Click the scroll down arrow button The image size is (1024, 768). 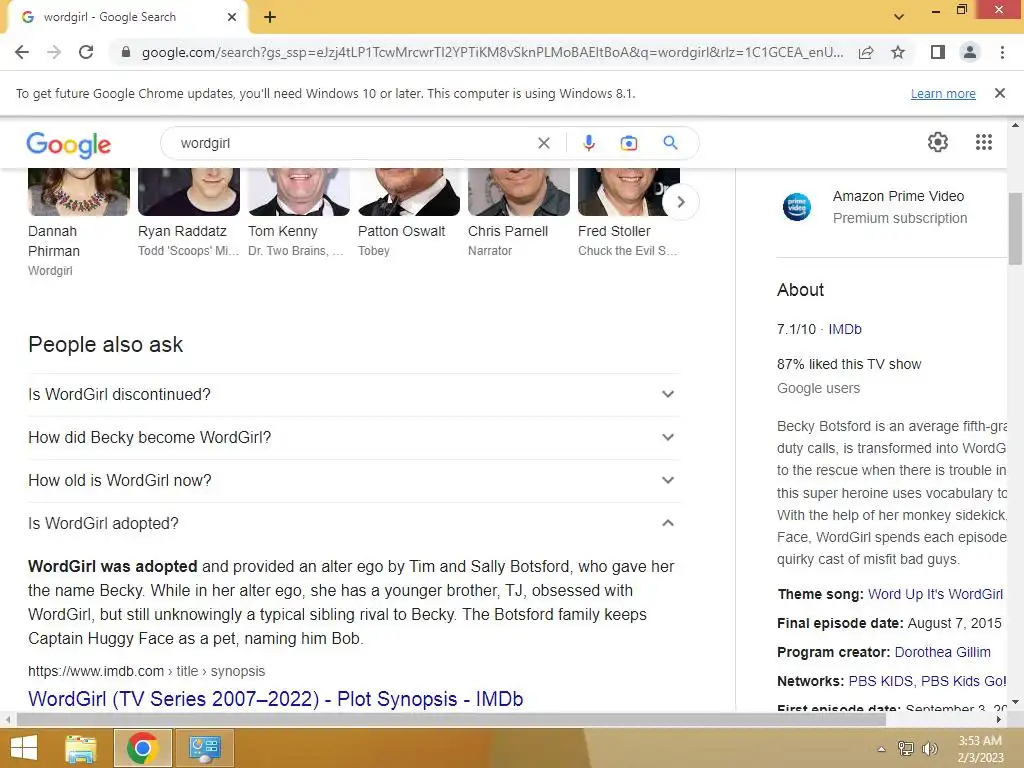pos(1015,703)
